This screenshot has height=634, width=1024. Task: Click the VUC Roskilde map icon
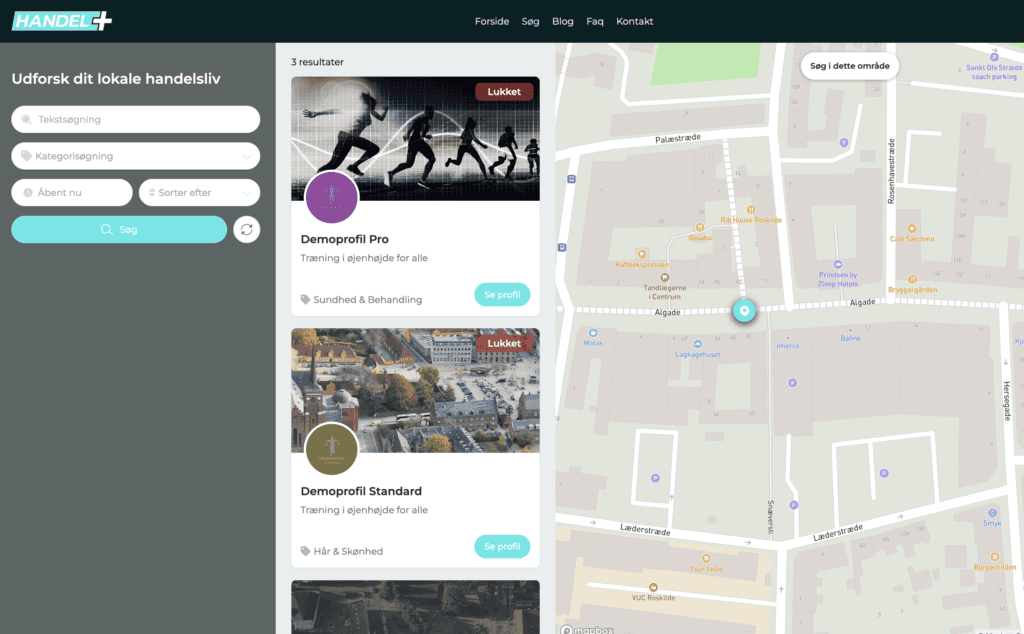[653, 588]
